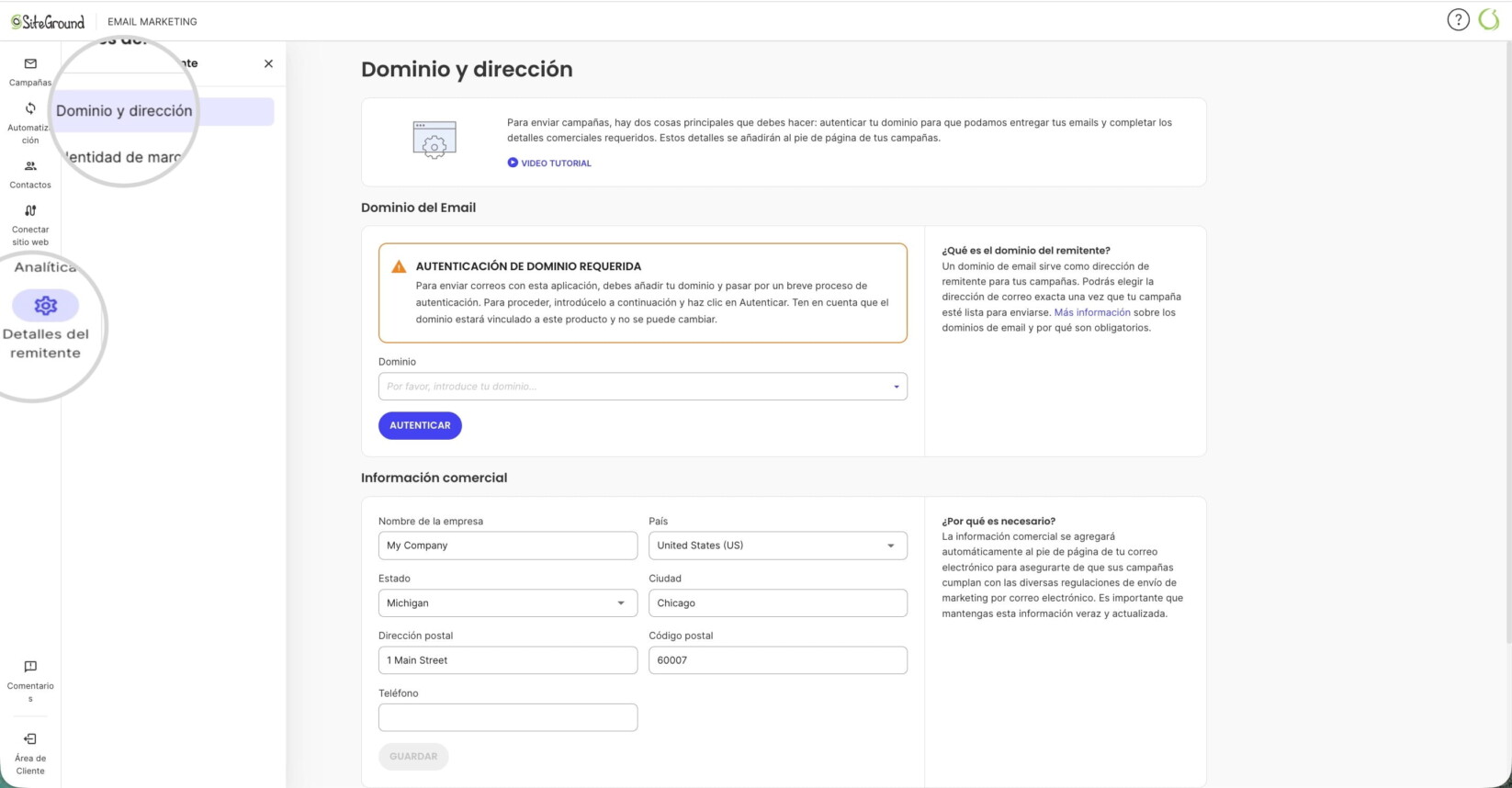The width and height of the screenshot is (1512, 788).
Task: Click the Ciudad input field
Action: coord(778,603)
